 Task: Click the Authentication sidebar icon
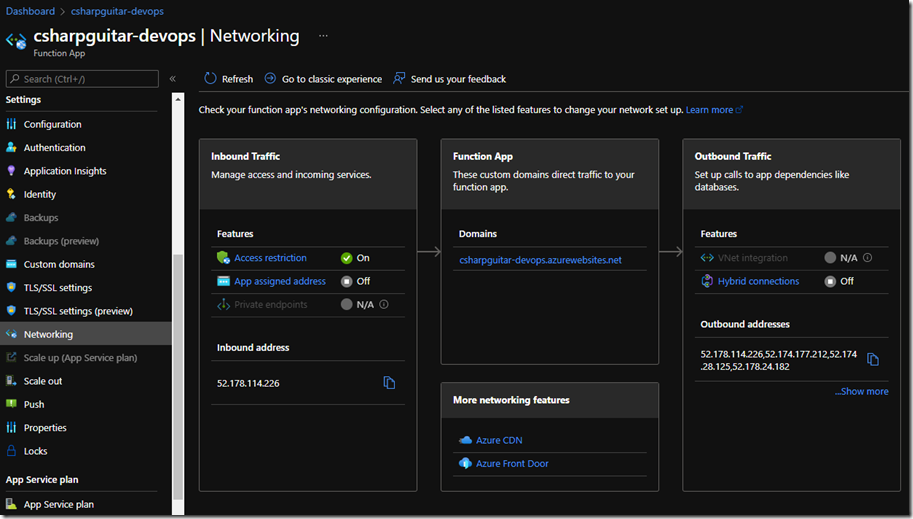[x=11, y=147]
